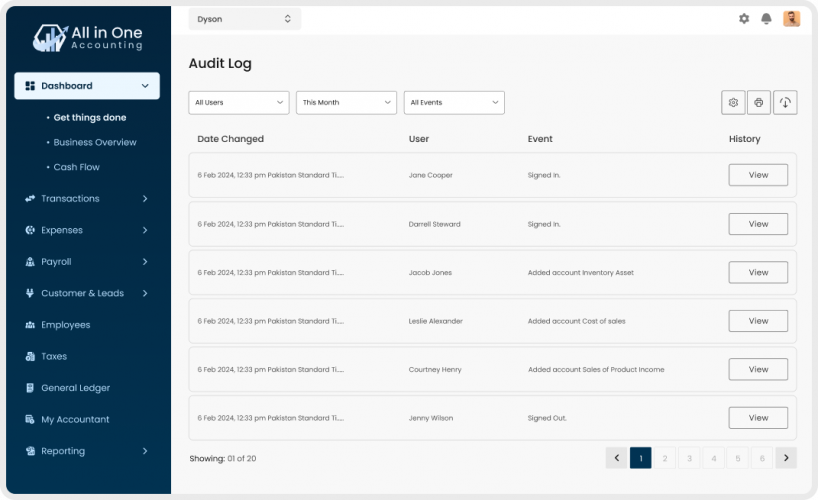The height and width of the screenshot is (500, 818).
Task: Click the audit log settings gear button
Action: 733,102
